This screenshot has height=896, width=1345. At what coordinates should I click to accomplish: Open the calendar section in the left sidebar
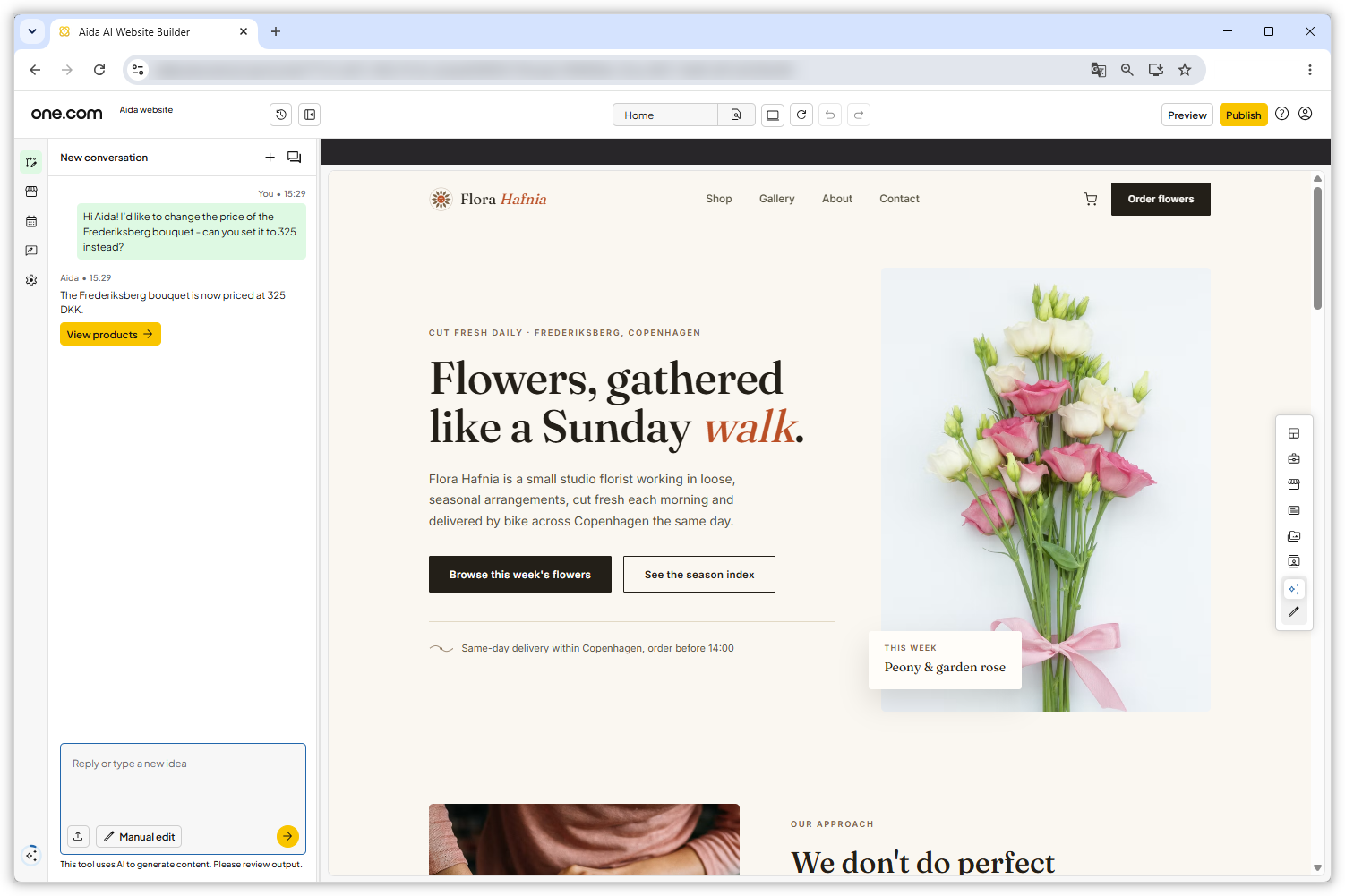pos(31,221)
